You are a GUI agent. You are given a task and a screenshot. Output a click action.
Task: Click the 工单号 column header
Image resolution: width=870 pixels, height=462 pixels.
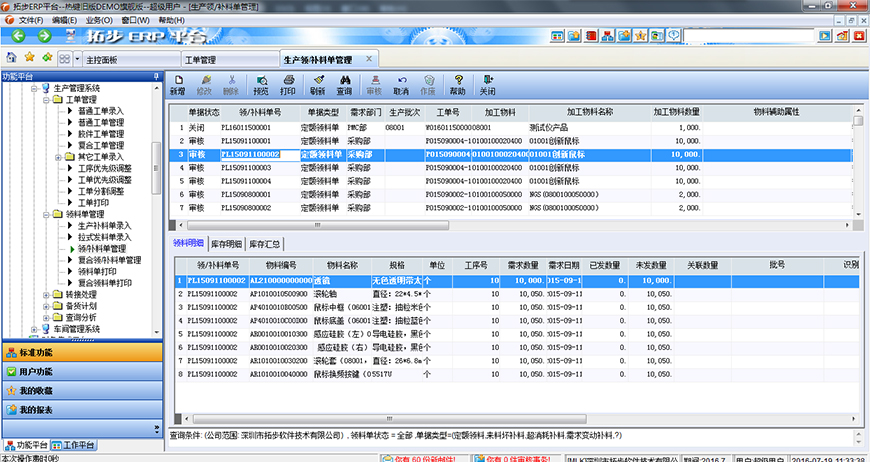pyautogui.click(x=448, y=112)
